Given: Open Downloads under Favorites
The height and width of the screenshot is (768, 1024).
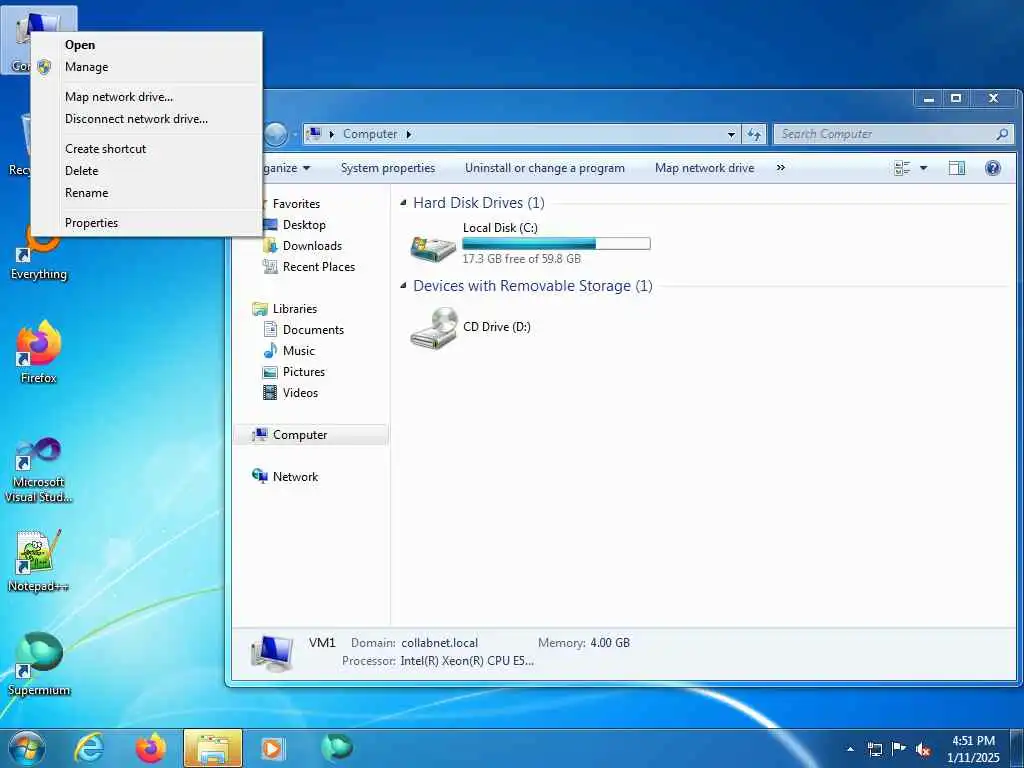Looking at the screenshot, I should 312,246.
